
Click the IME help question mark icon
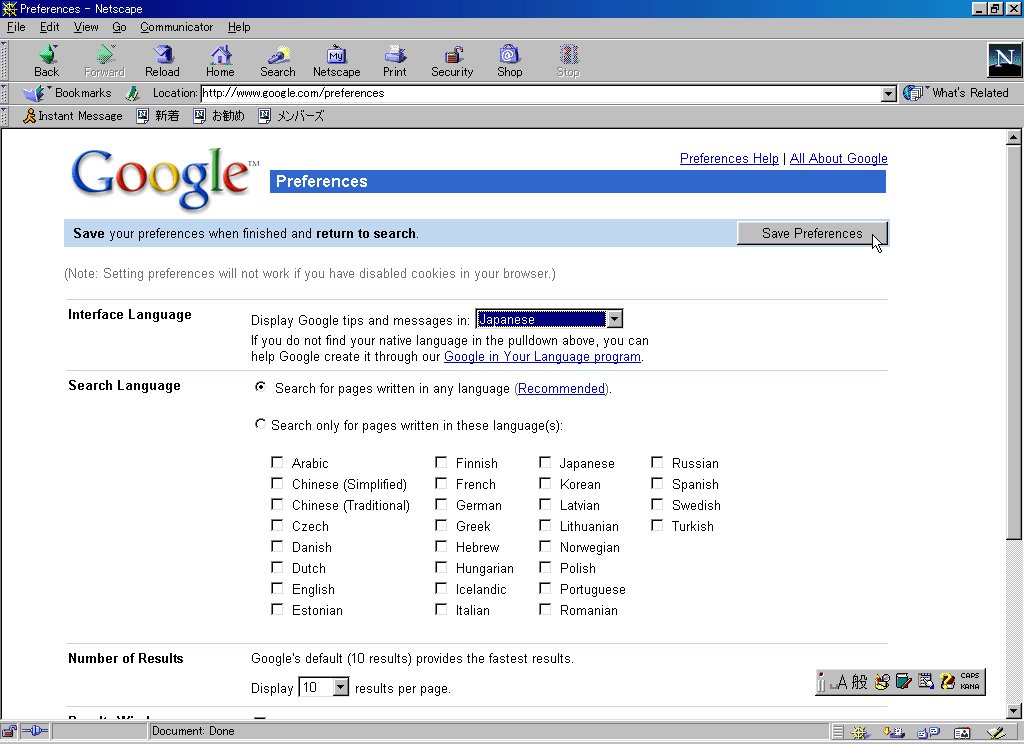click(947, 682)
